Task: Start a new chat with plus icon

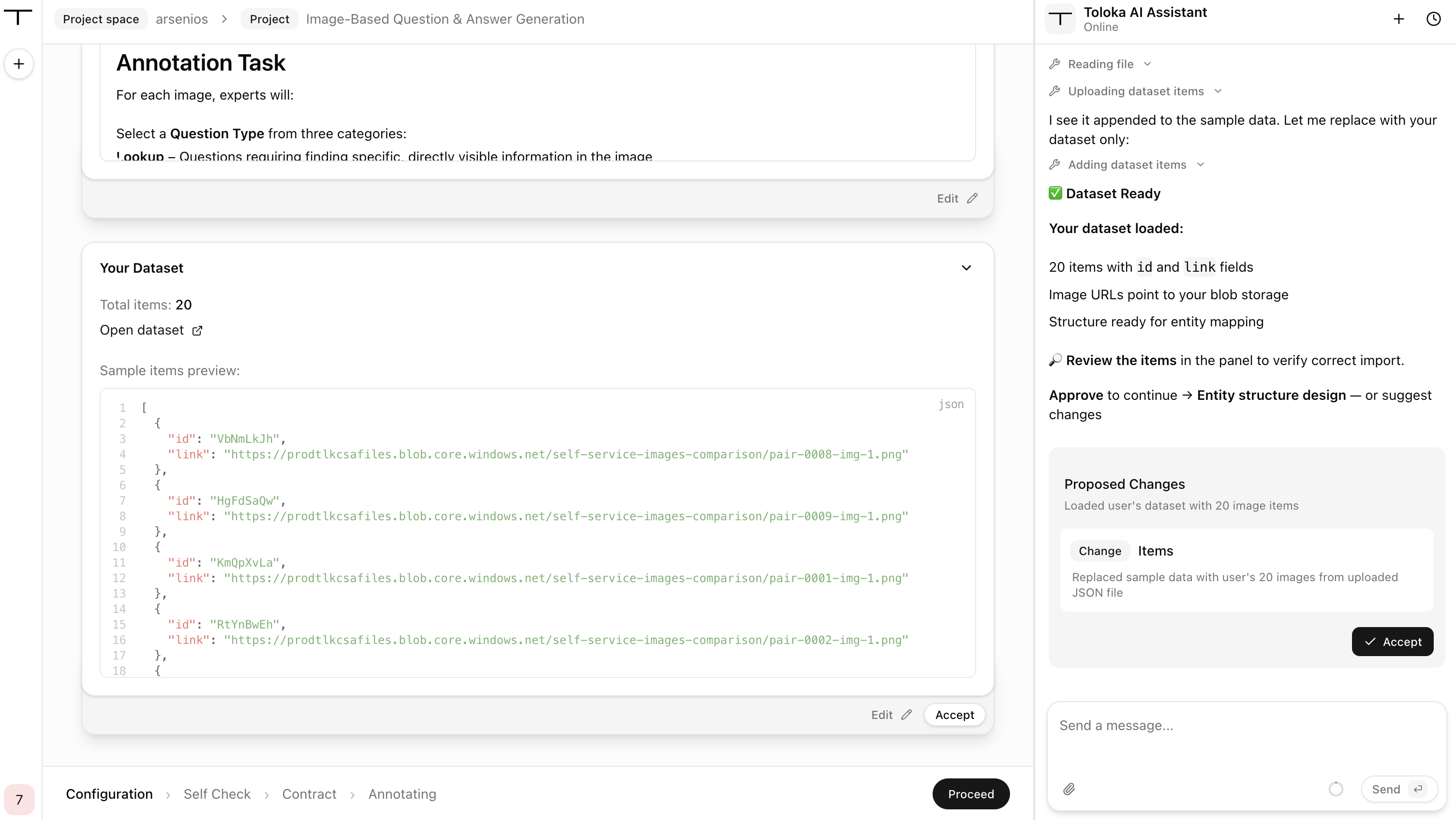Action: [x=1398, y=19]
